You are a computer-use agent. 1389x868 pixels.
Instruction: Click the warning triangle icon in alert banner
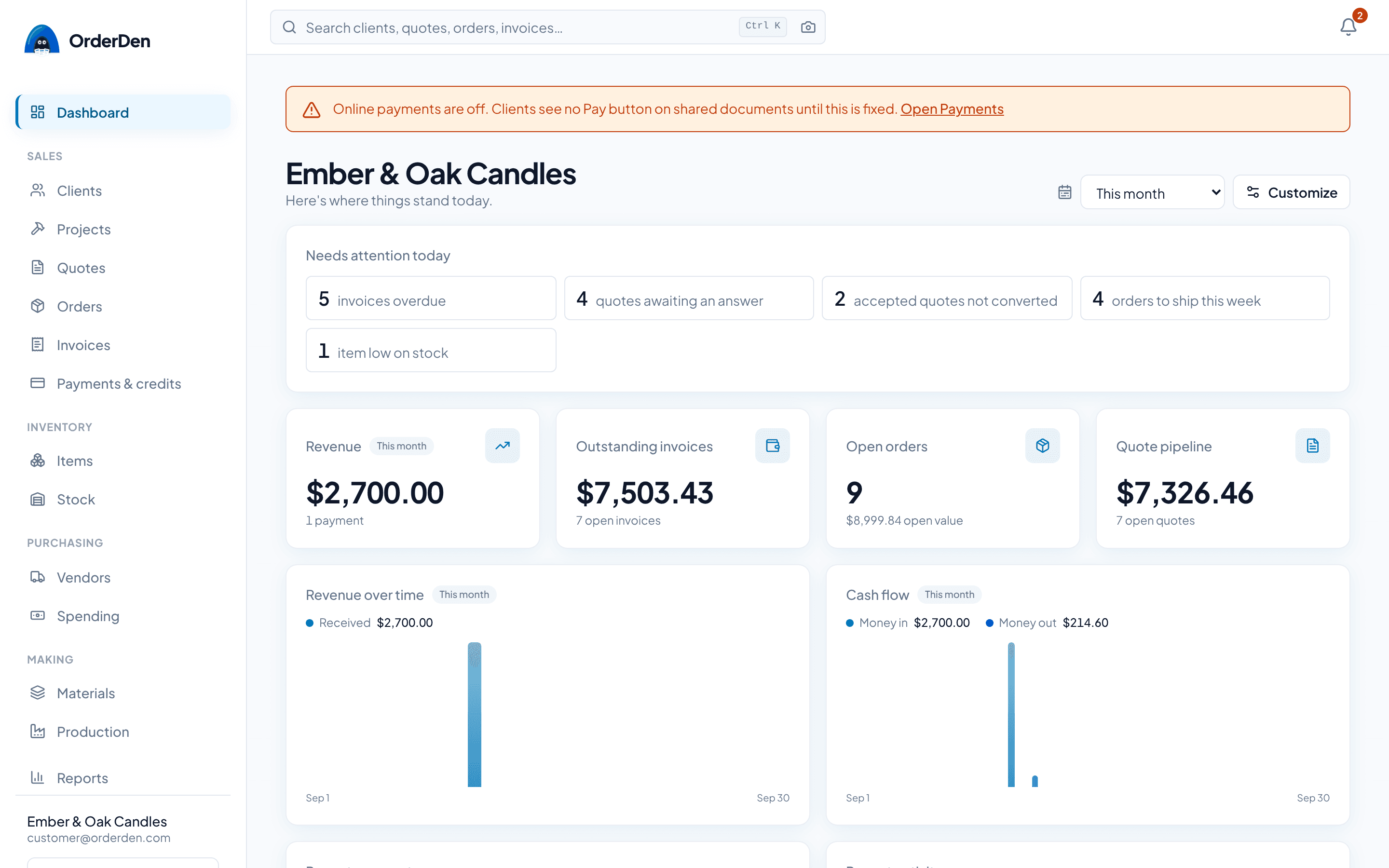(312, 109)
